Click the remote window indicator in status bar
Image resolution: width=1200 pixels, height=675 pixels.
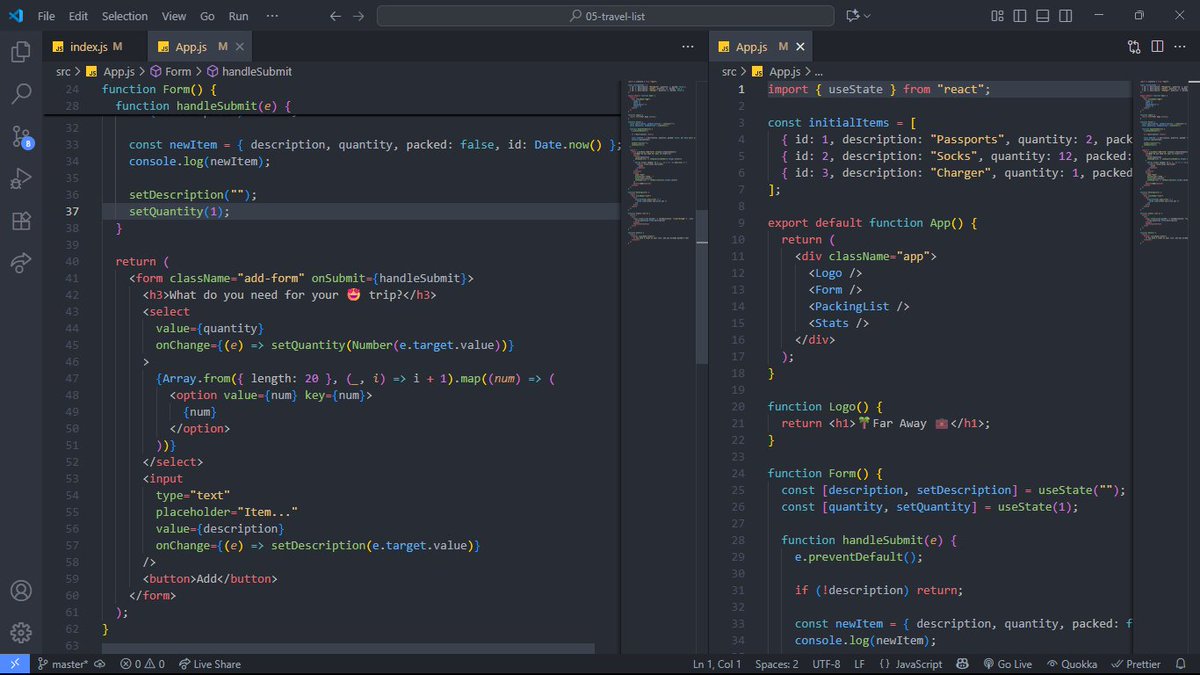coord(14,664)
